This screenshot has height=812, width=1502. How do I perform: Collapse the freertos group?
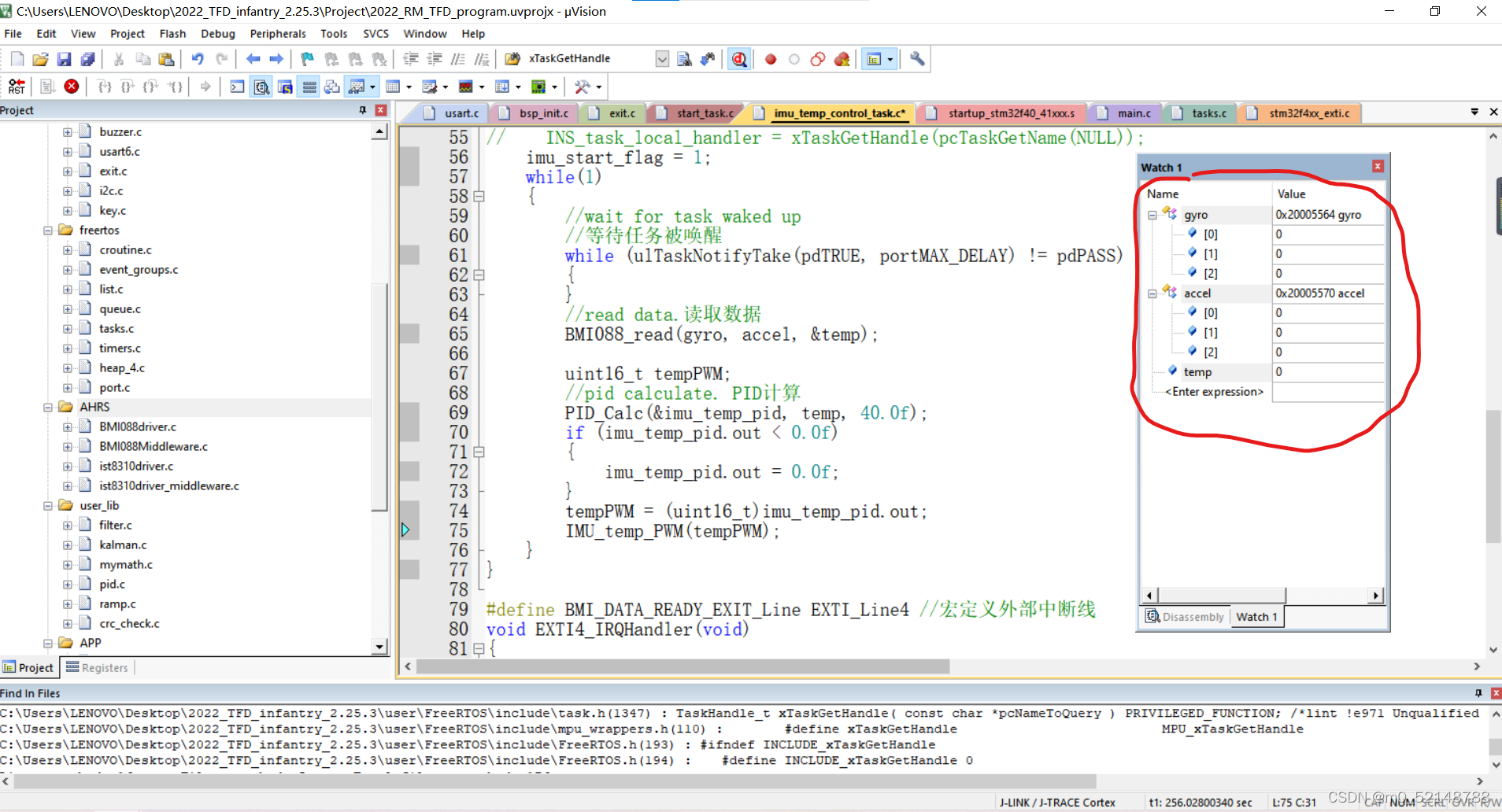tap(48, 231)
